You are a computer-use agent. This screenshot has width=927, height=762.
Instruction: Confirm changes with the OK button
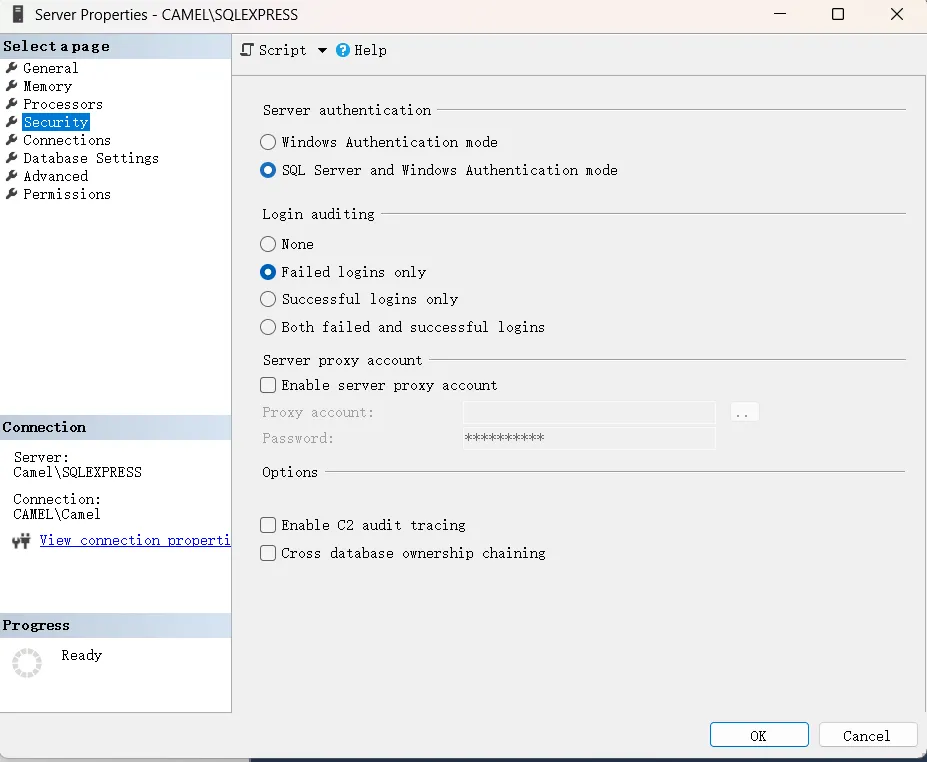(x=759, y=735)
